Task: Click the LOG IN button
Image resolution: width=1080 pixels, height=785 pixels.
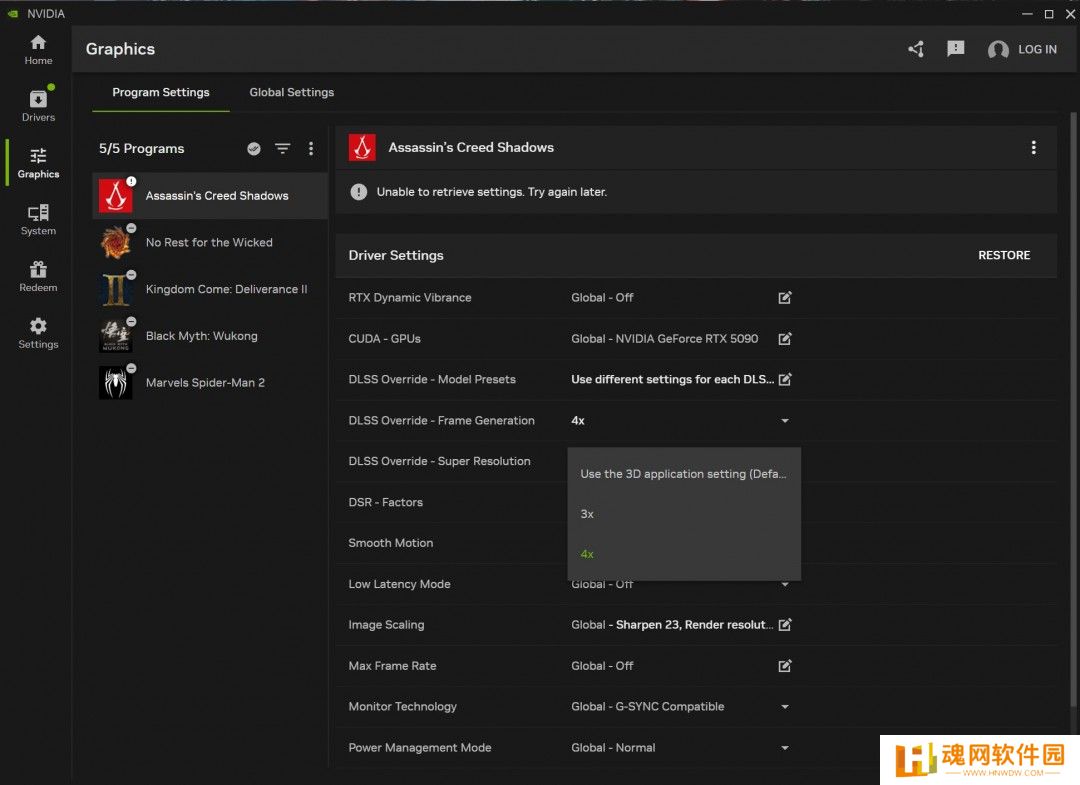Action: point(1037,50)
